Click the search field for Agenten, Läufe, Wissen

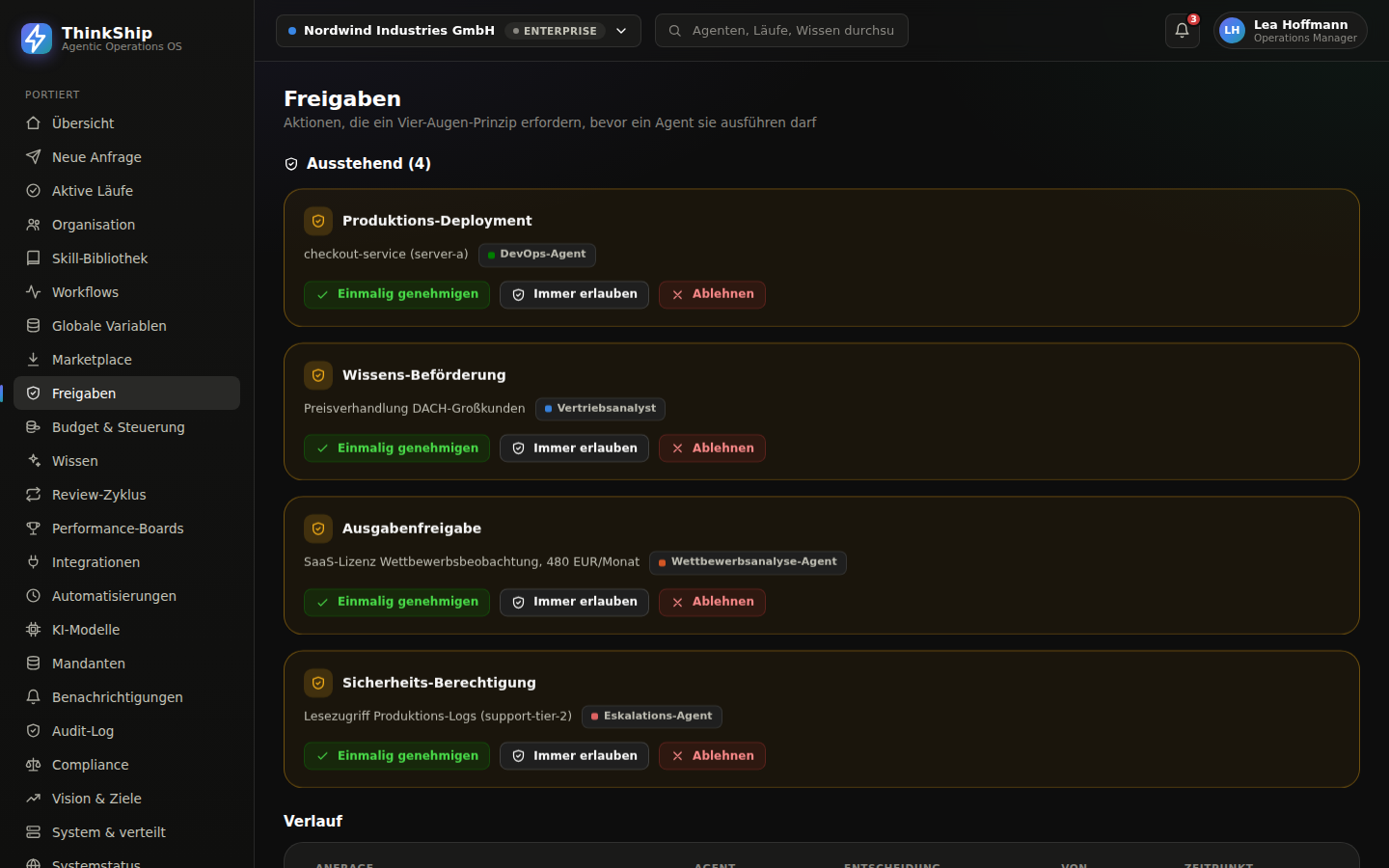coord(781,31)
